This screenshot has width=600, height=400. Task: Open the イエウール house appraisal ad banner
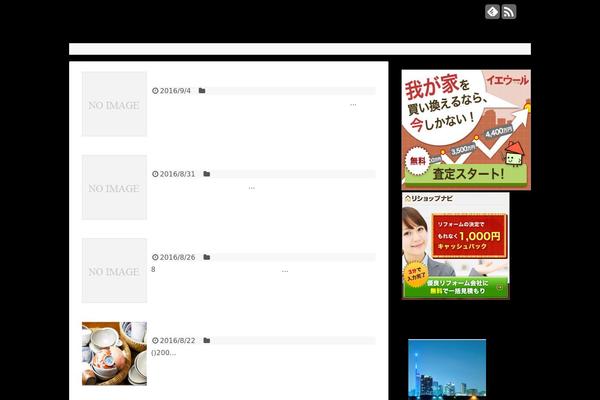(x=466, y=130)
